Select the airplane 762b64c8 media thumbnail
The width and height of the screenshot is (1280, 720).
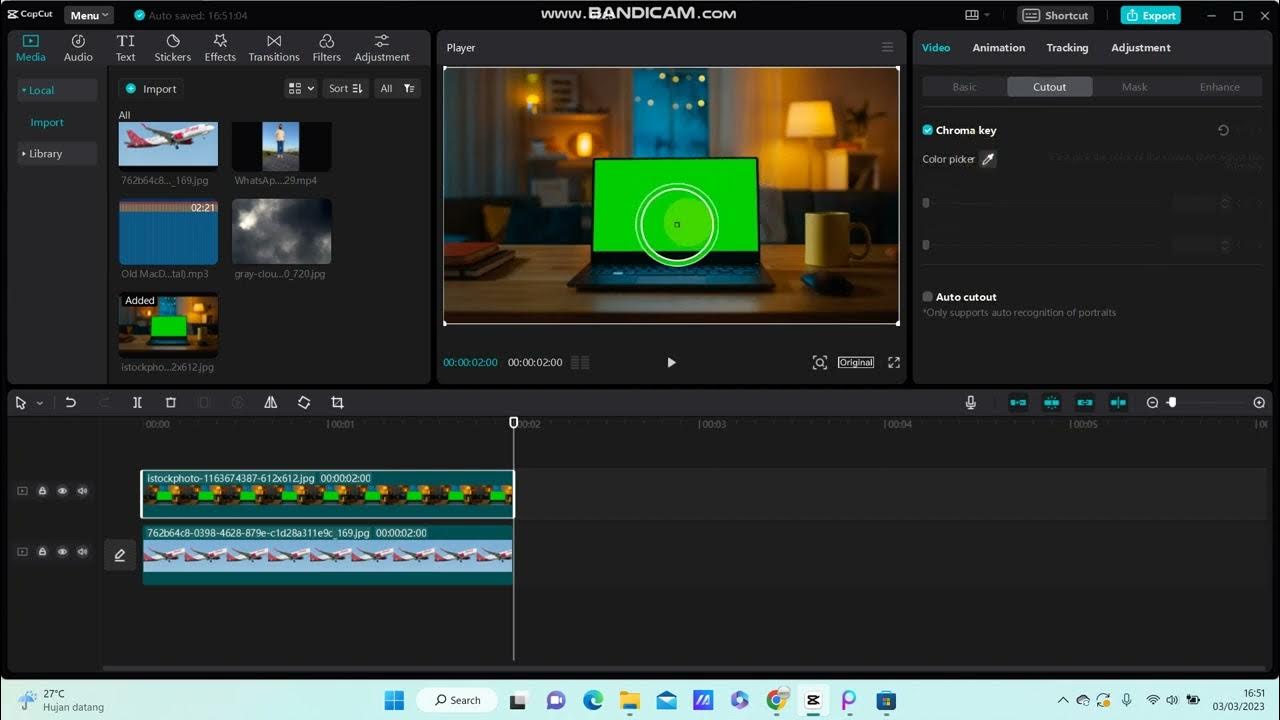click(168, 144)
